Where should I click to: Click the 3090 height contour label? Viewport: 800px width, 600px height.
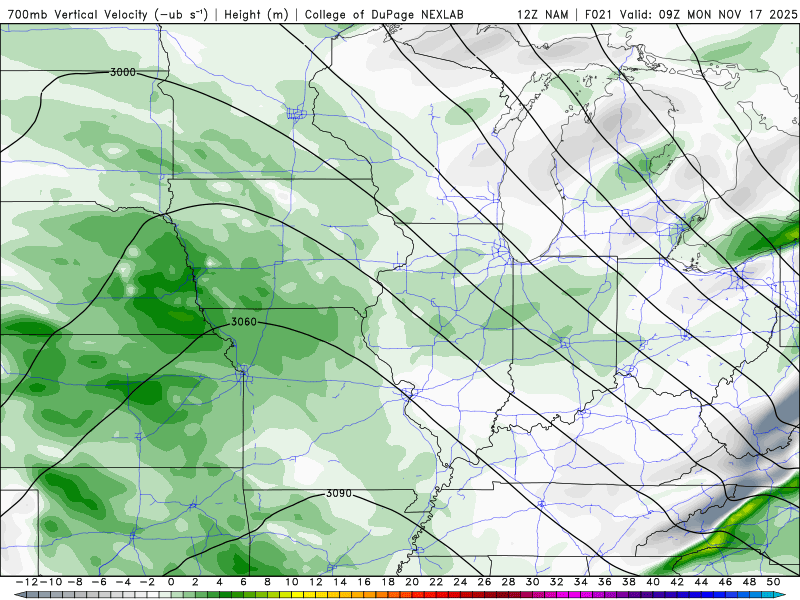[339, 493]
